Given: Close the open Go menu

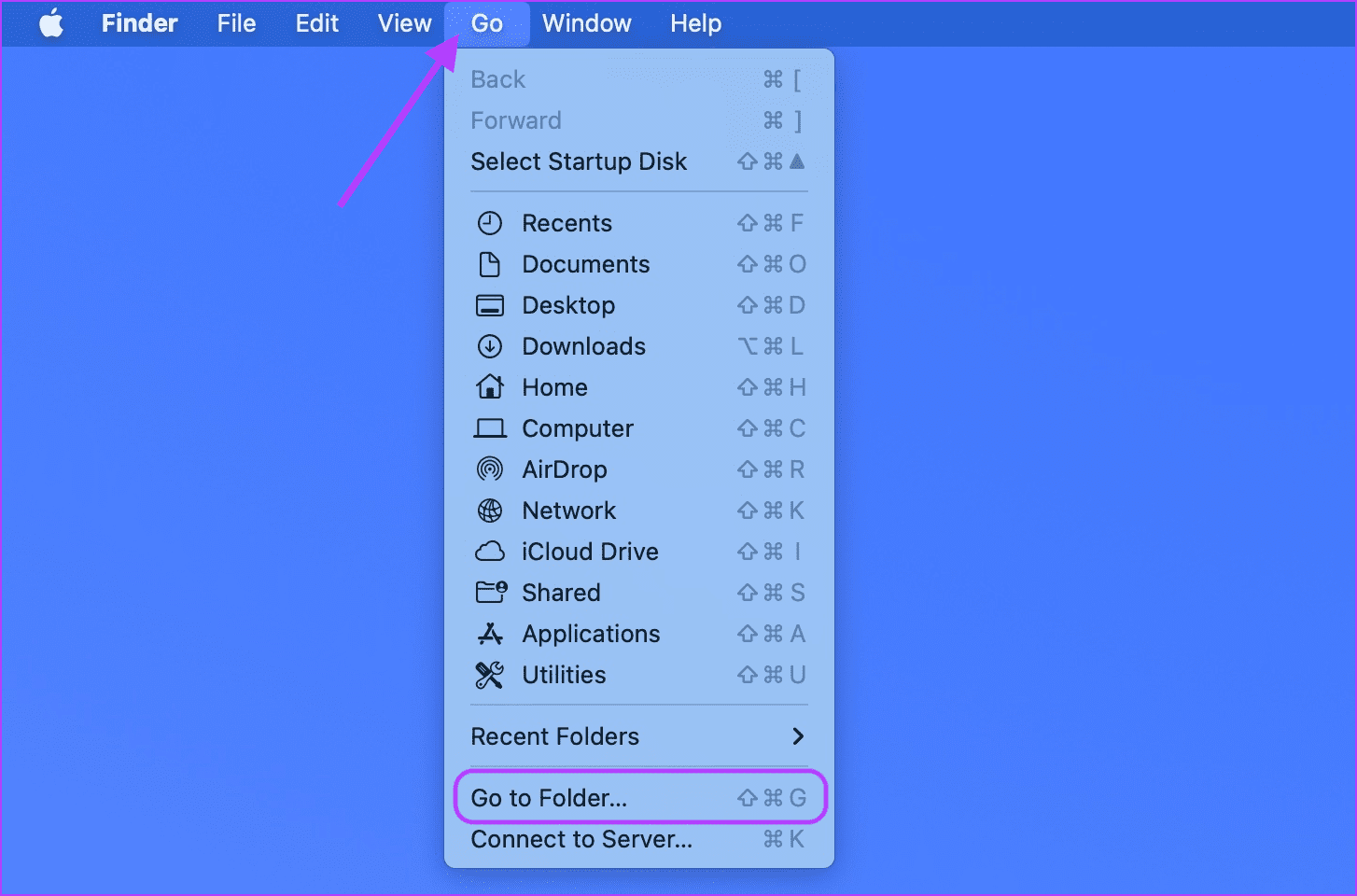Looking at the screenshot, I should click(487, 23).
